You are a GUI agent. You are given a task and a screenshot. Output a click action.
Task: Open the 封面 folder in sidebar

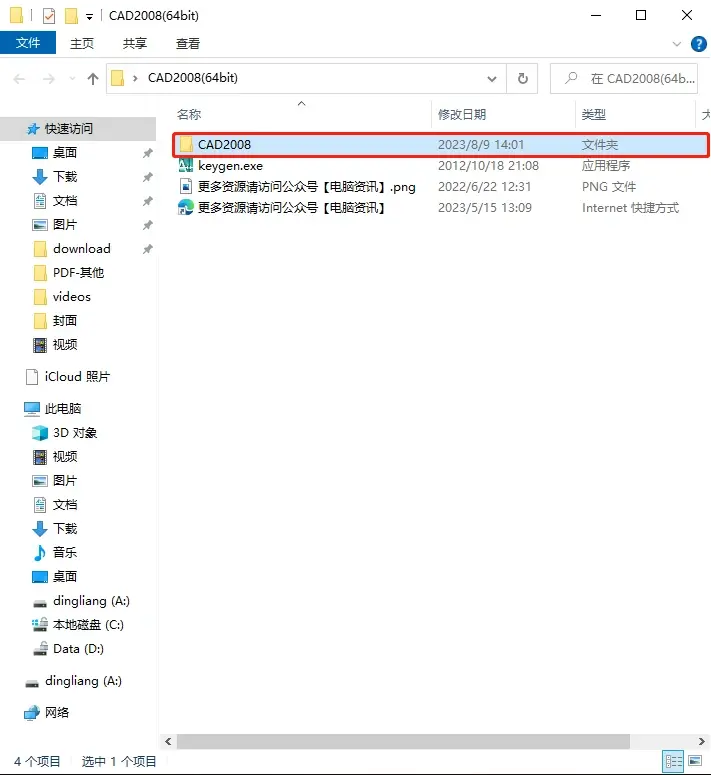(x=65, y=321)
